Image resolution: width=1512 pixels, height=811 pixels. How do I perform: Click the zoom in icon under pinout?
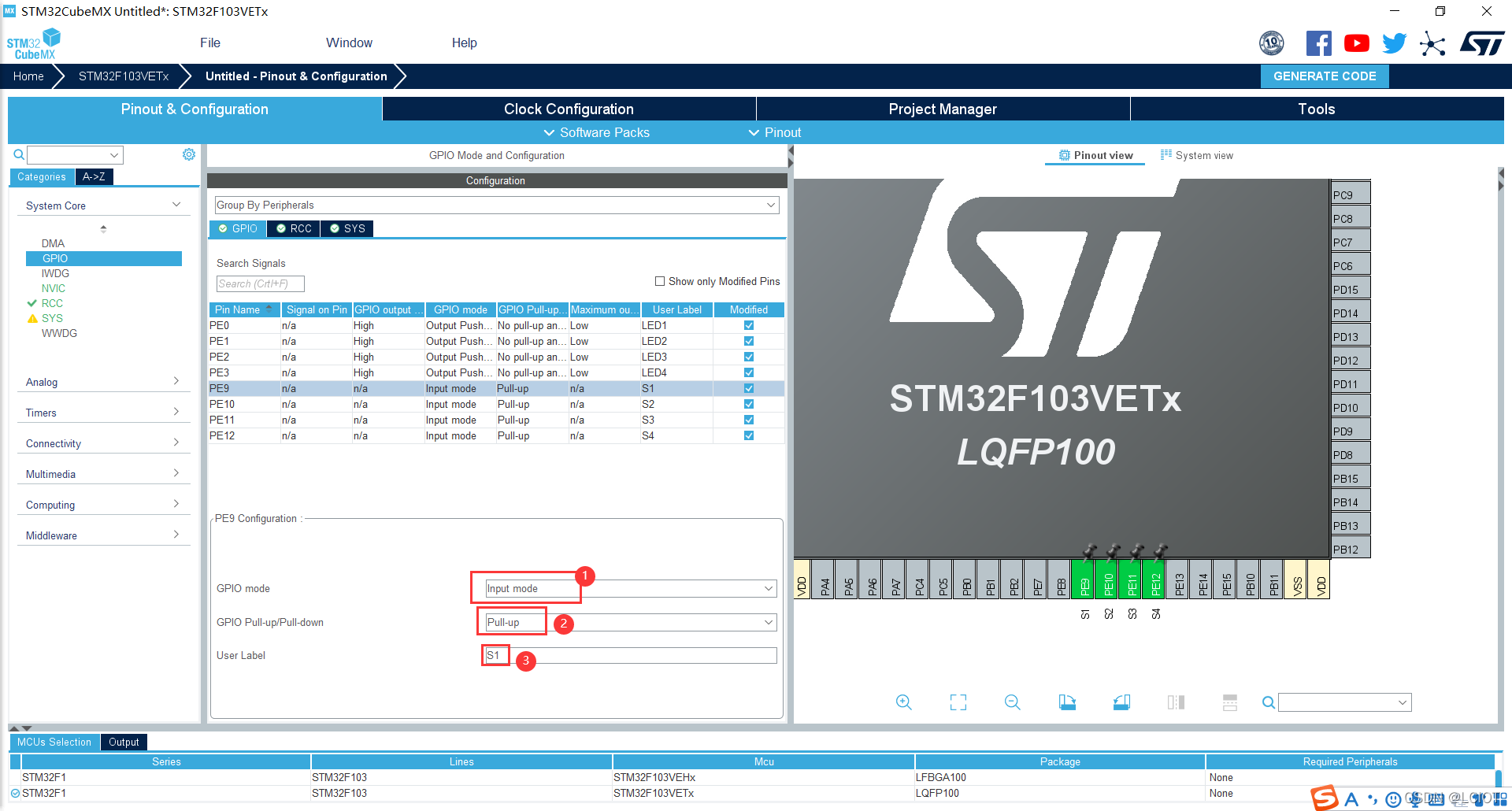(x=904, y=702)
